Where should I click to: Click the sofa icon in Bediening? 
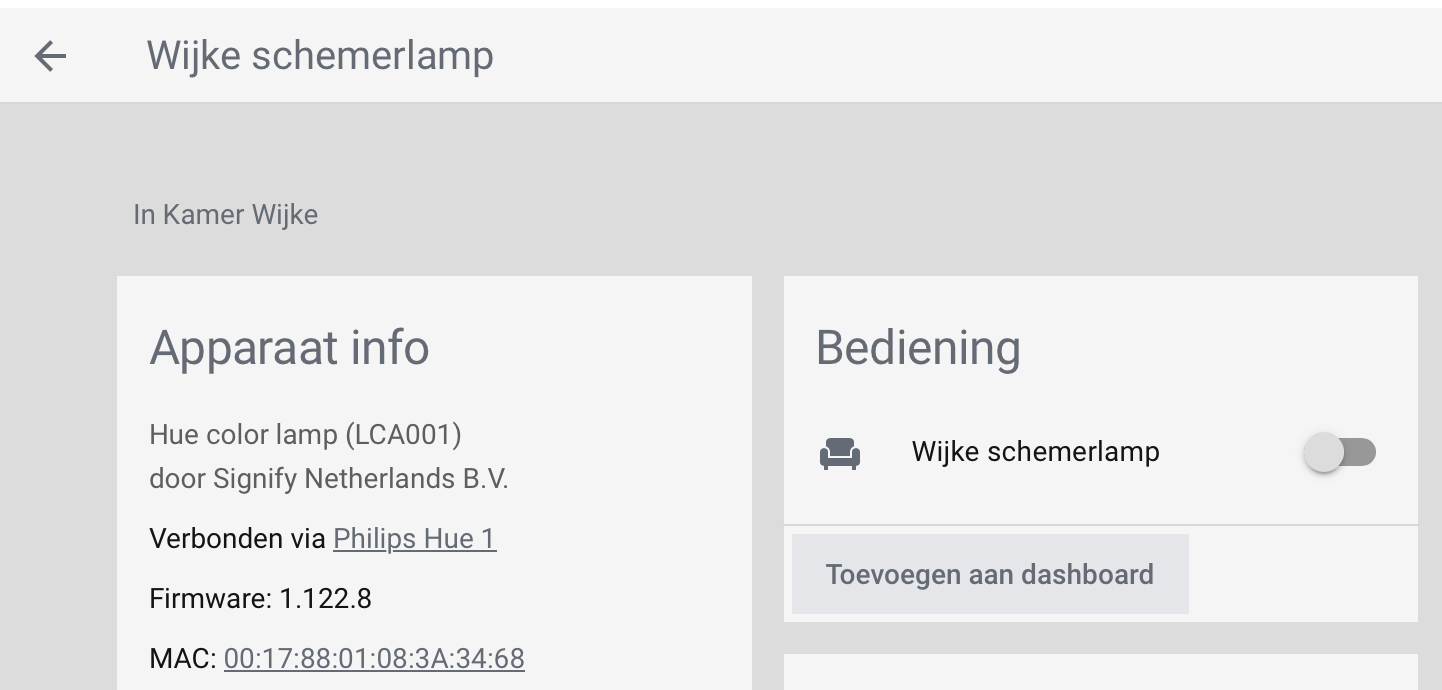click(x=840, y=453)
